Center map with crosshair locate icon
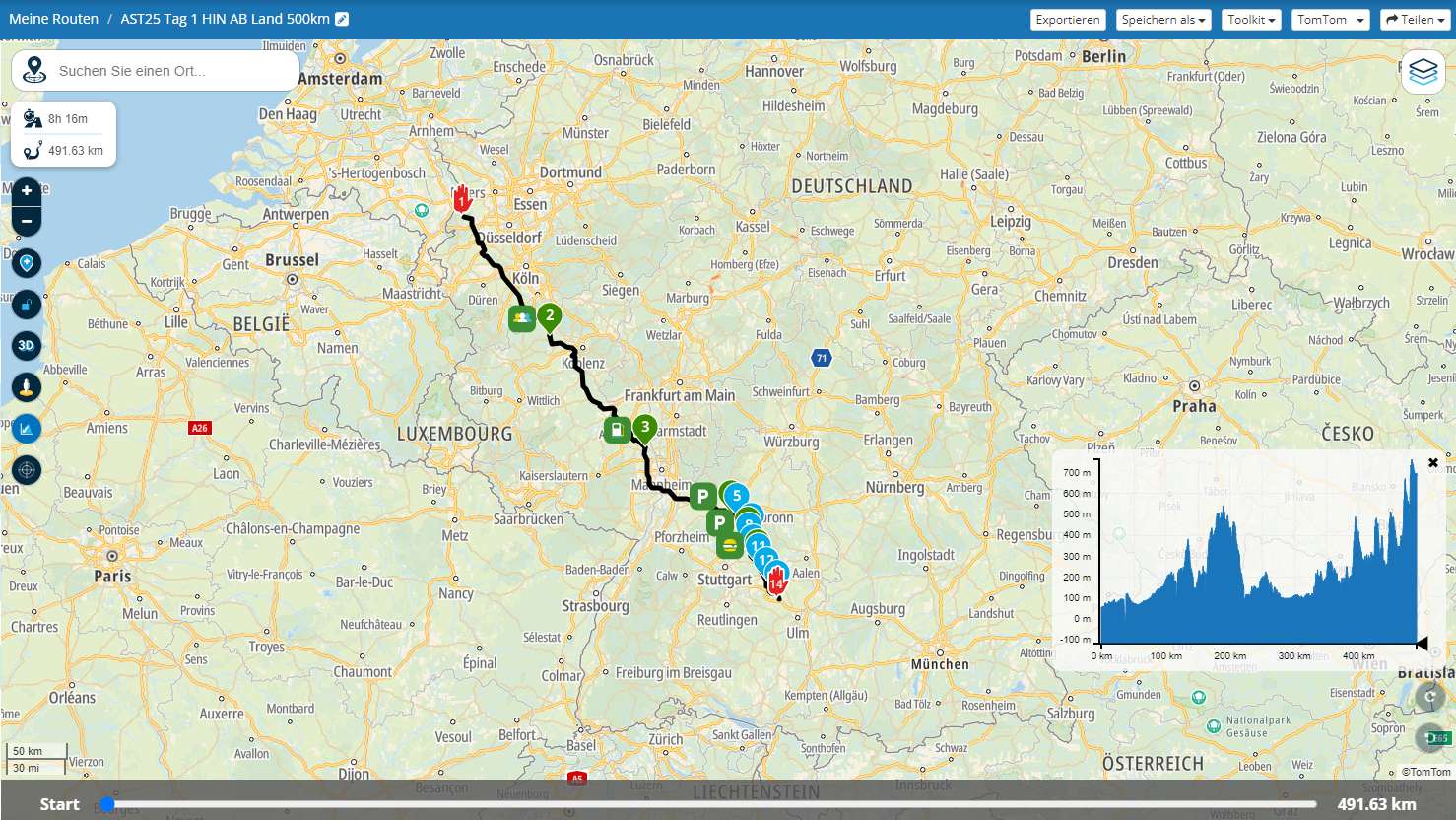Viewport: 1456px width, 820px height. tap(27, 470)
